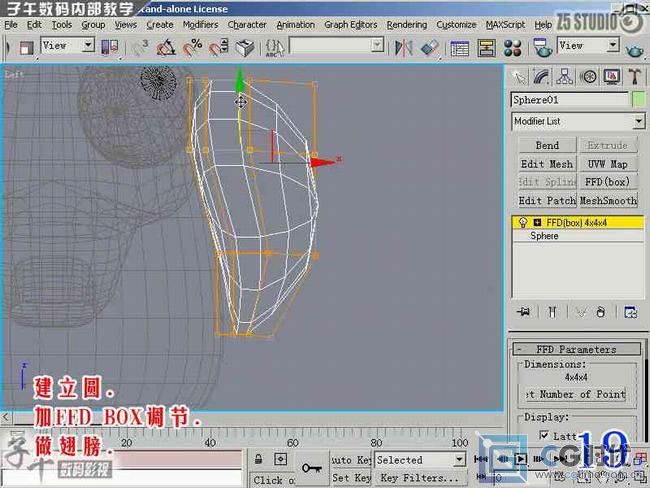Open the Animation menu
Viewport: 650px width, 488px height.
[296, 25]
